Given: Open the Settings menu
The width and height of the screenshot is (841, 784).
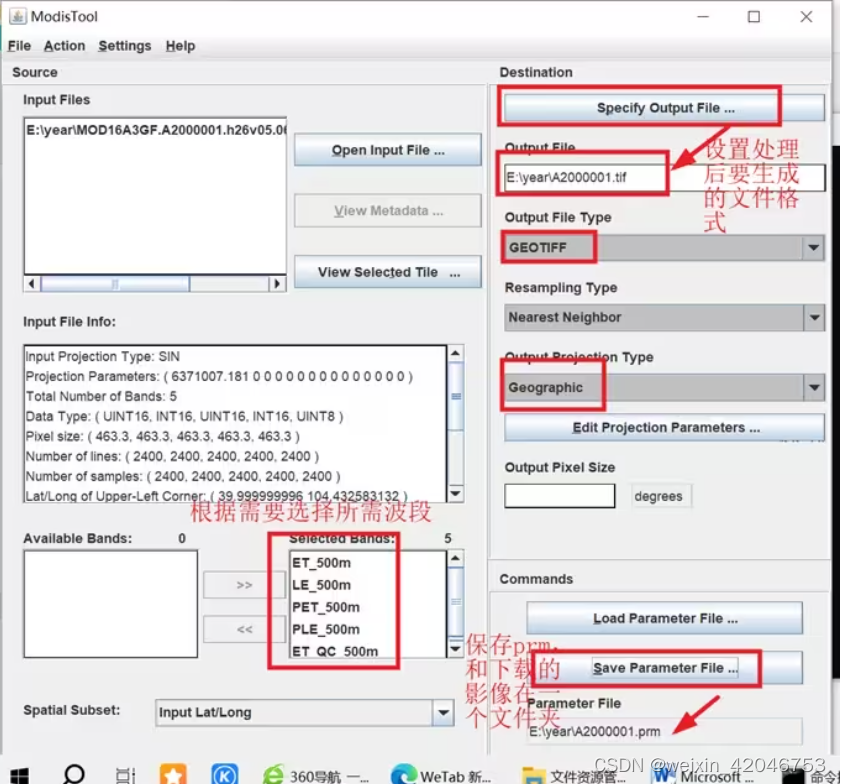Looking at the screenshot, I should (123, 45).
